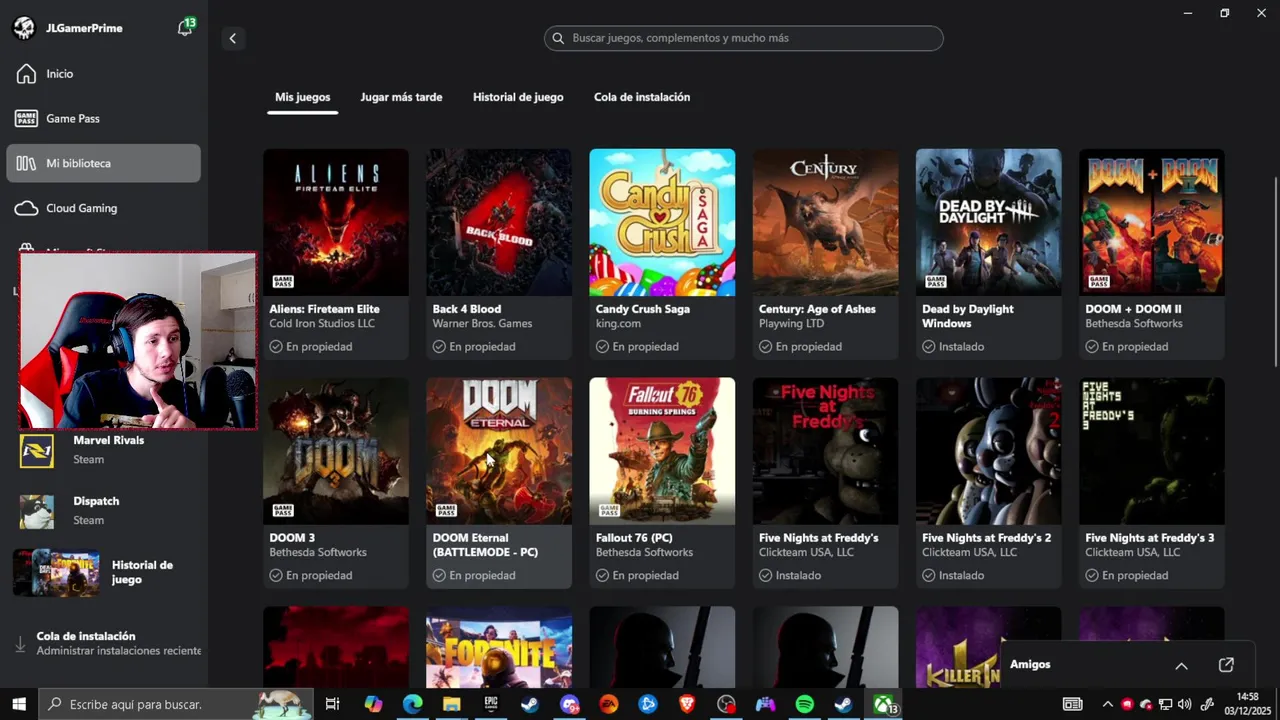This screenshot has width=1280, height=720.
Task: Open Fallout 76 game cover
Action: (662, 451)
